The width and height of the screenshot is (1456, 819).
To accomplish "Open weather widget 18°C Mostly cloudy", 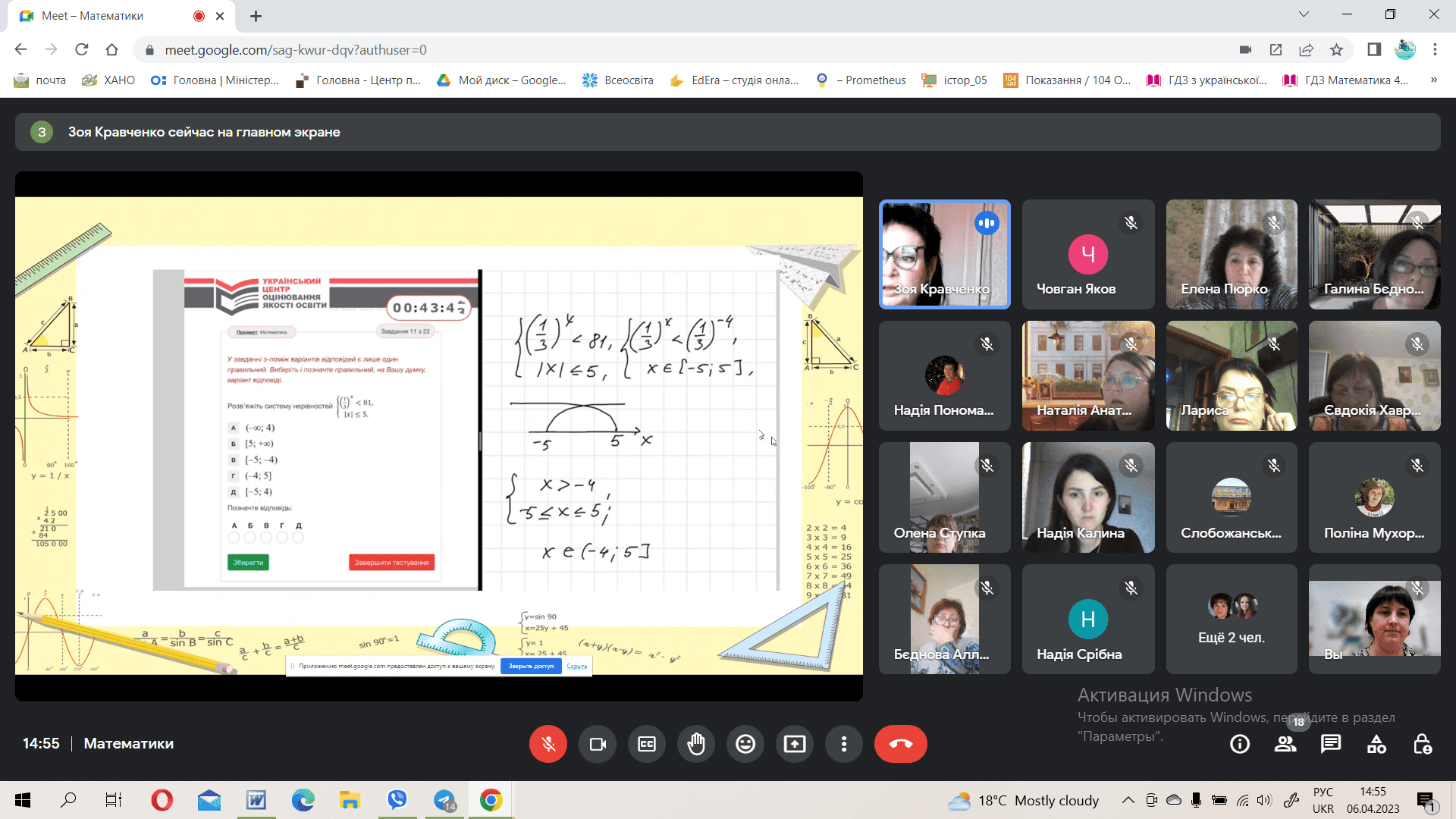I will pos(1024,800).
